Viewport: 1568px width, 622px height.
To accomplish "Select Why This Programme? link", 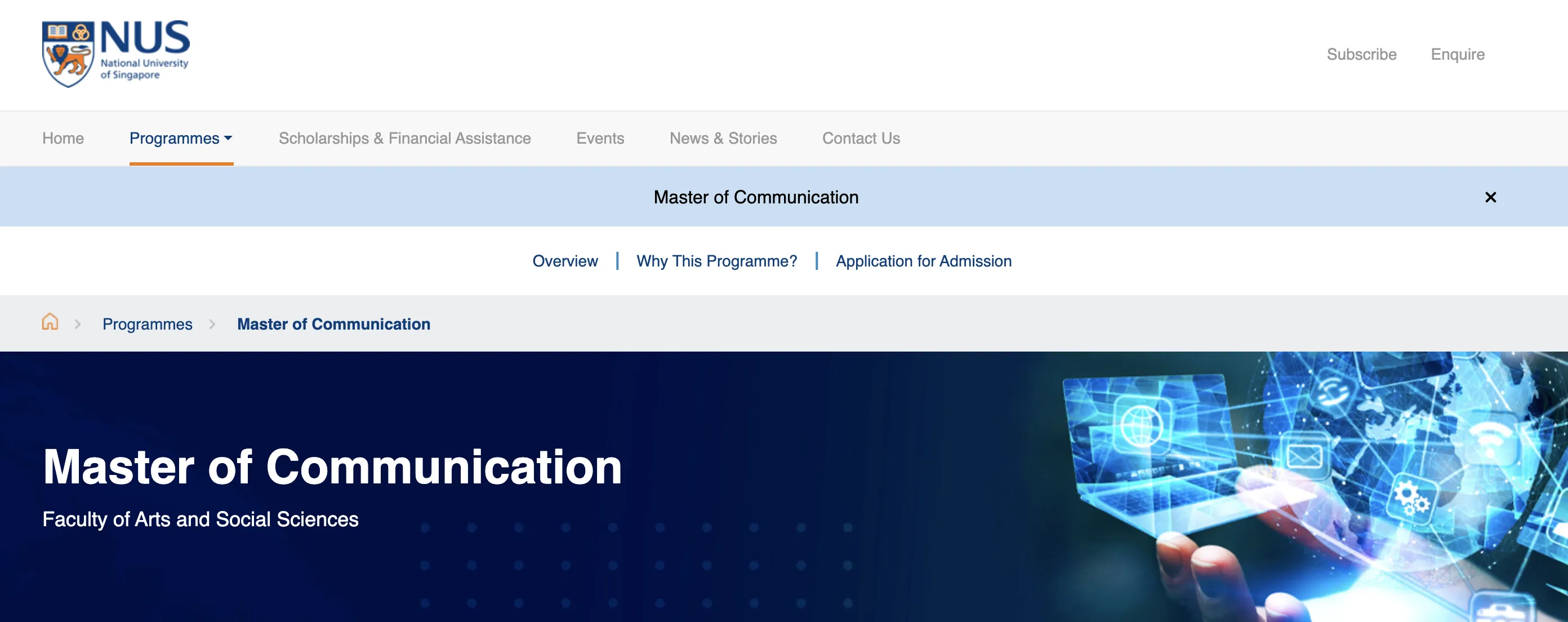I will click(716, 261).
